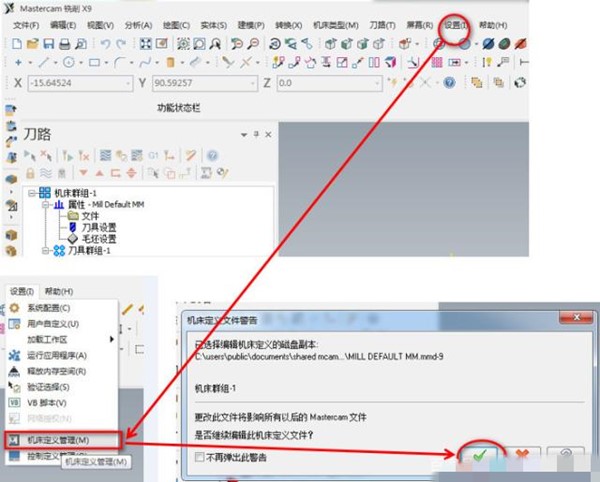Open the 刀路 panel options dropdown arrow
This screenshot has width=600, height=482.
point(244,135)
